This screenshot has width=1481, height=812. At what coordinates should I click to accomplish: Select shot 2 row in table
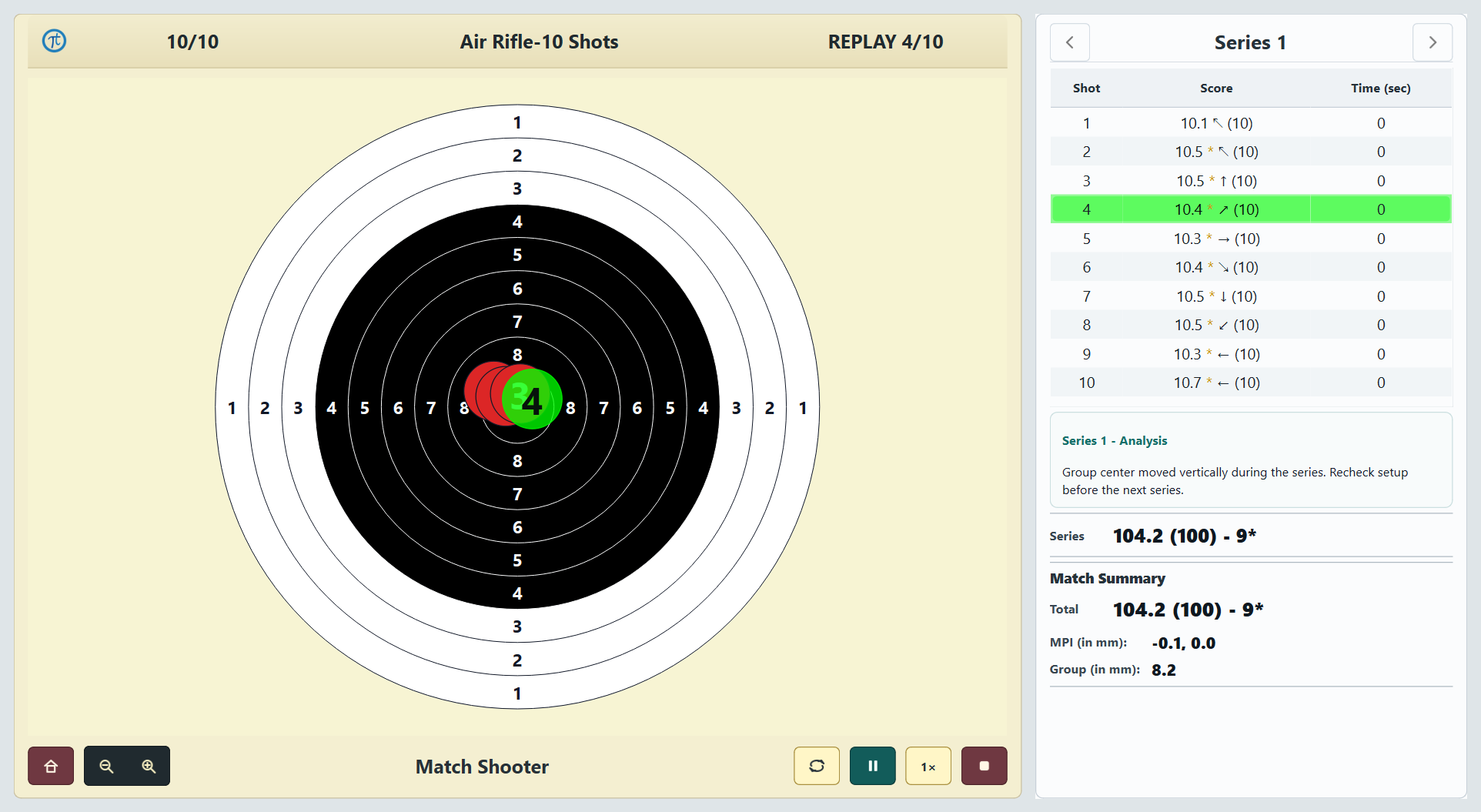tap(1251, 152)
